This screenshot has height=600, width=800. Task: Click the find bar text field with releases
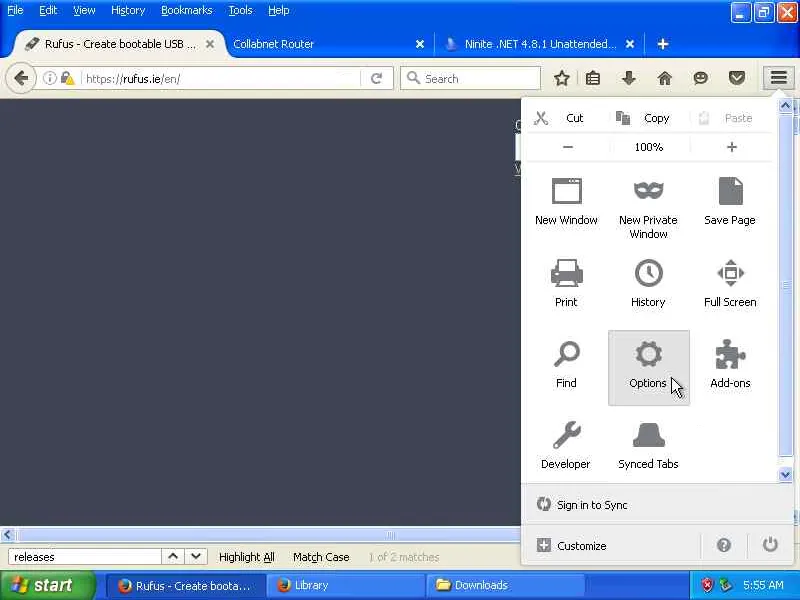pyautogui.click(x=85, y=557)
